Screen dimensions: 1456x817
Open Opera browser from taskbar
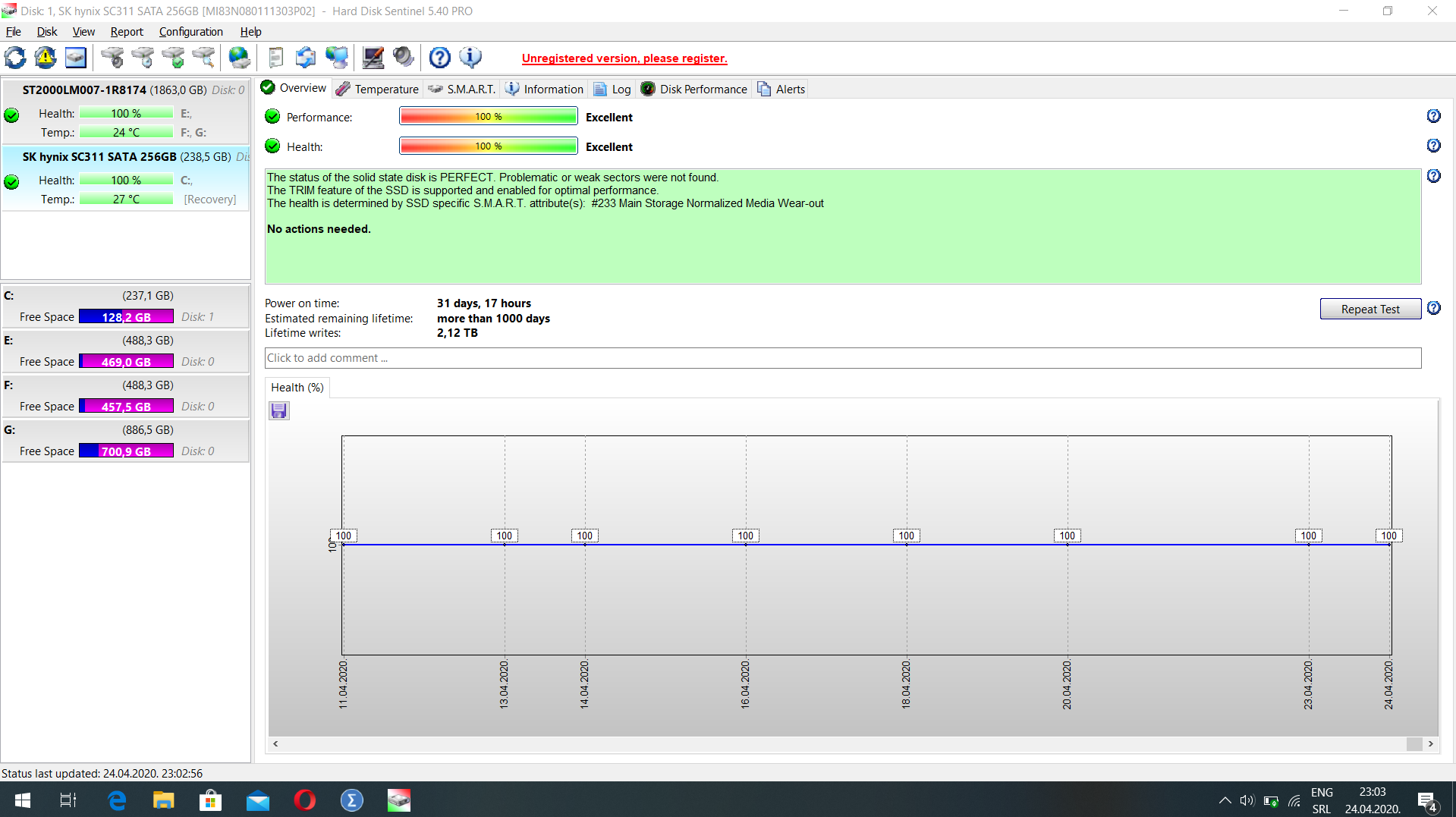pyautogui.click(x=304, y=800)
